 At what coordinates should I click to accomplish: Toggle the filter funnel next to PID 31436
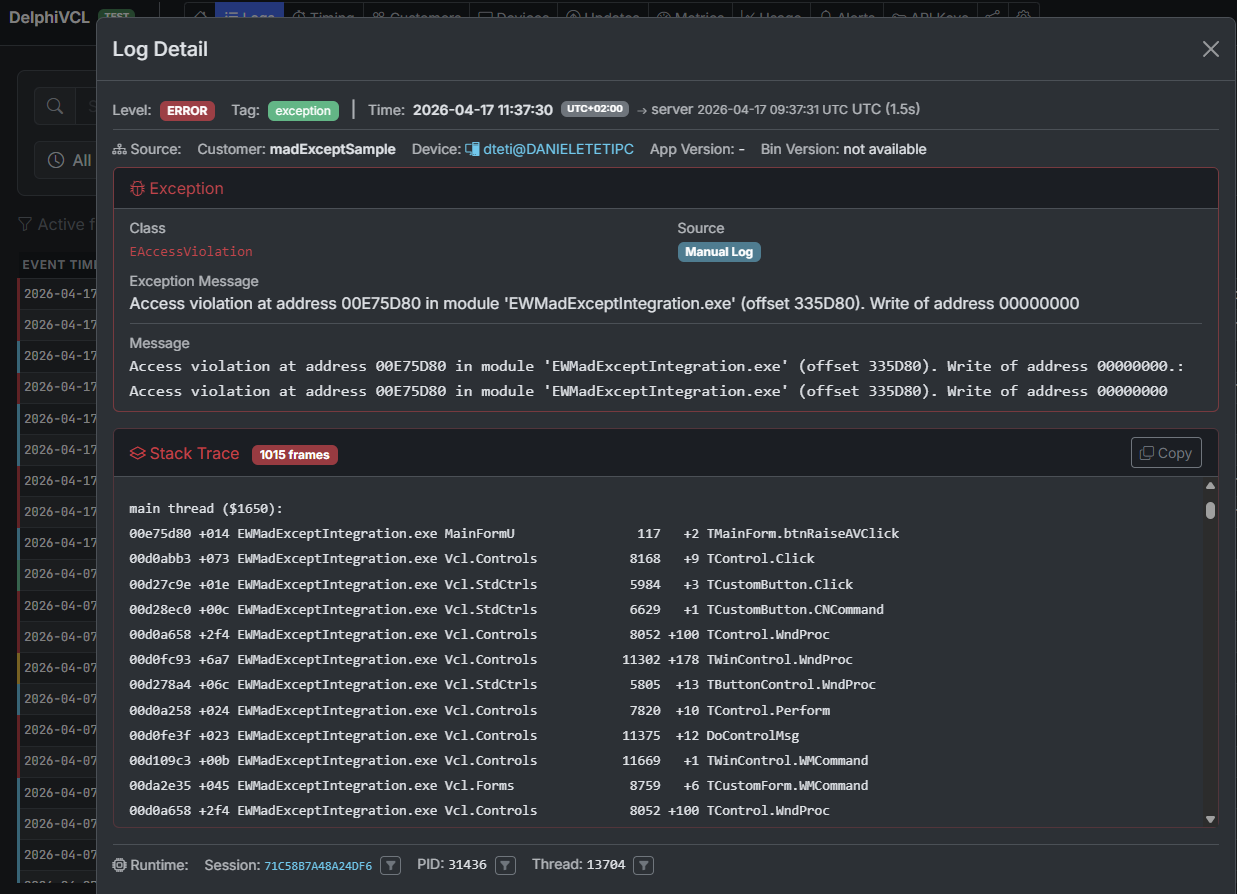(505, 865)
